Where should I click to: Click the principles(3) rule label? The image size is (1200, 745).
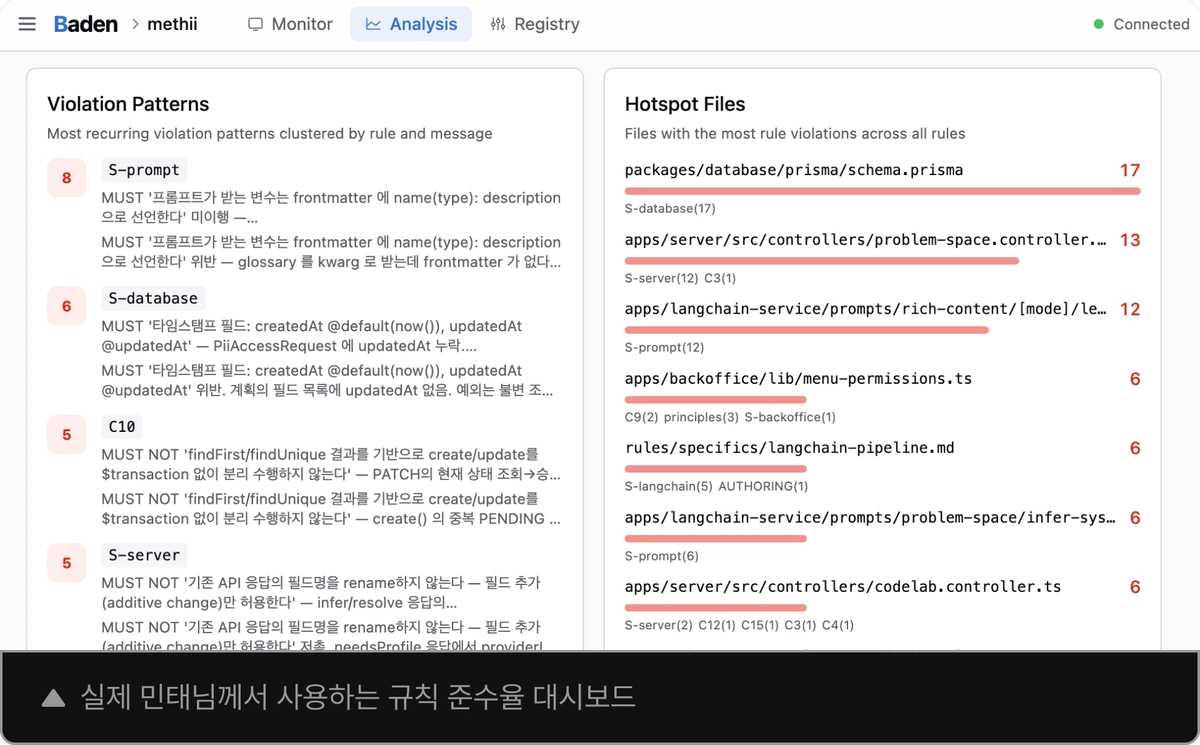tap(701, 417)
